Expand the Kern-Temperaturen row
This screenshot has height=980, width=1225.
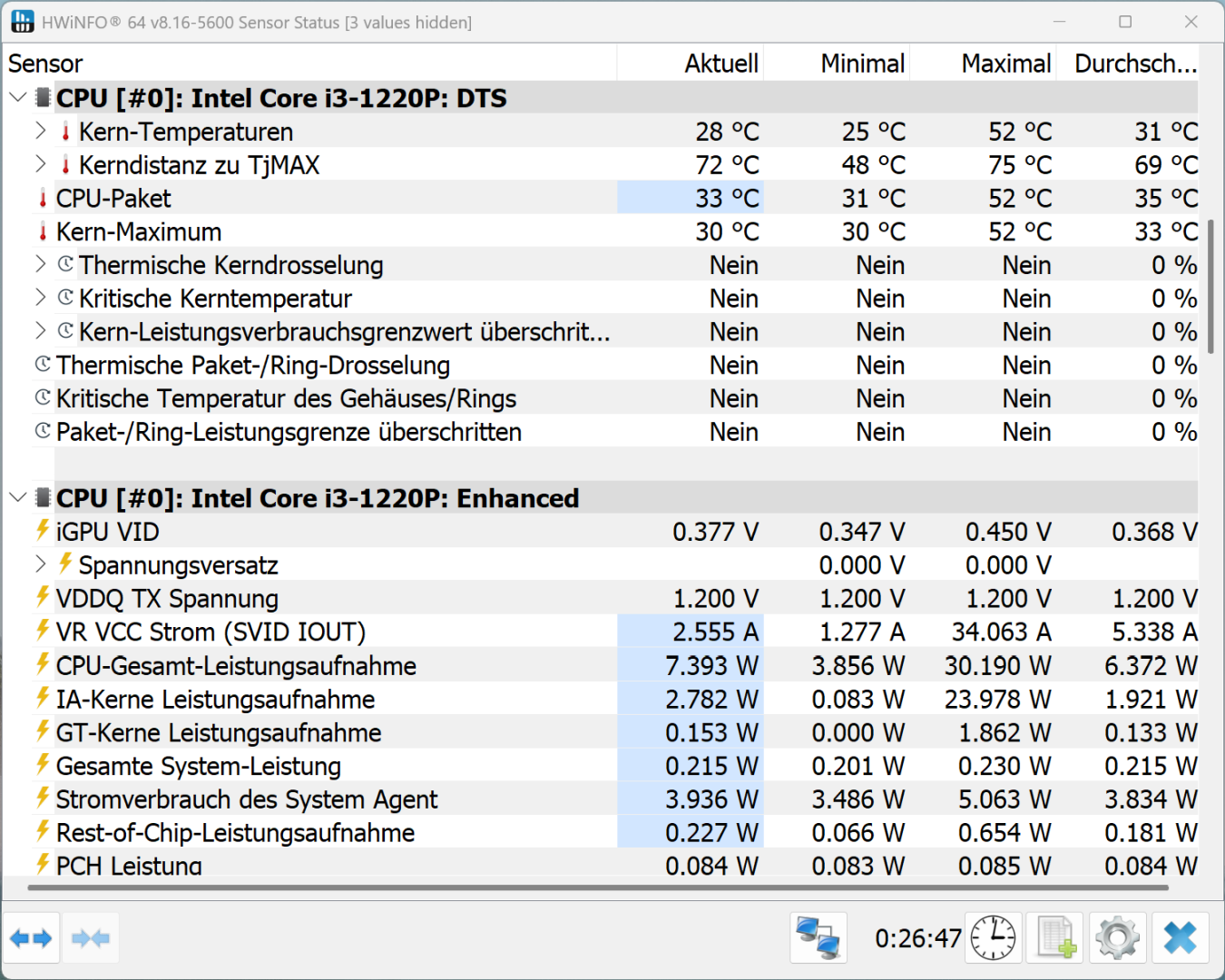(x=41, y=131)
